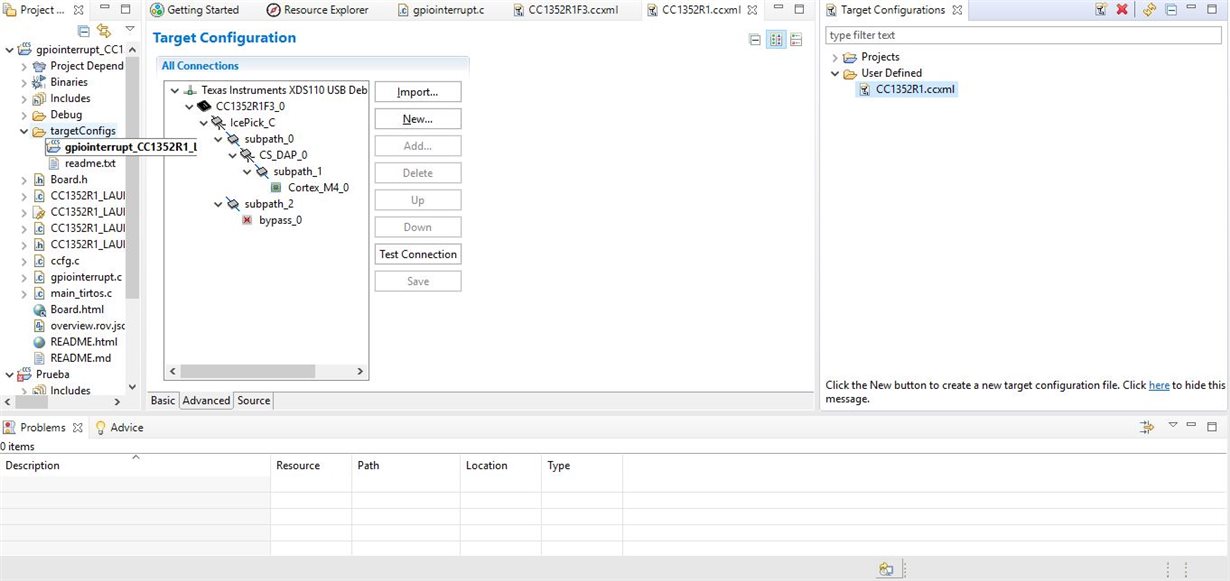This screenshot has height=581, width=1230.
Task: Expand the Includes node under gpiointerrupt
Action: coord(25,98)
